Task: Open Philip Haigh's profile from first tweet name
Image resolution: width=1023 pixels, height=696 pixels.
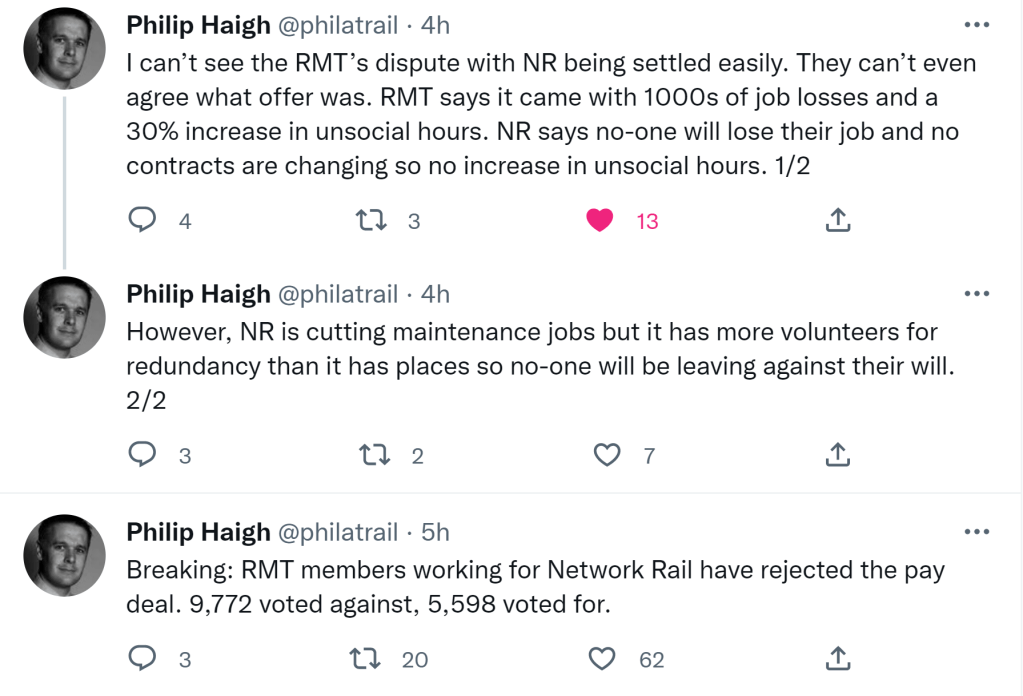Action: 198,25
